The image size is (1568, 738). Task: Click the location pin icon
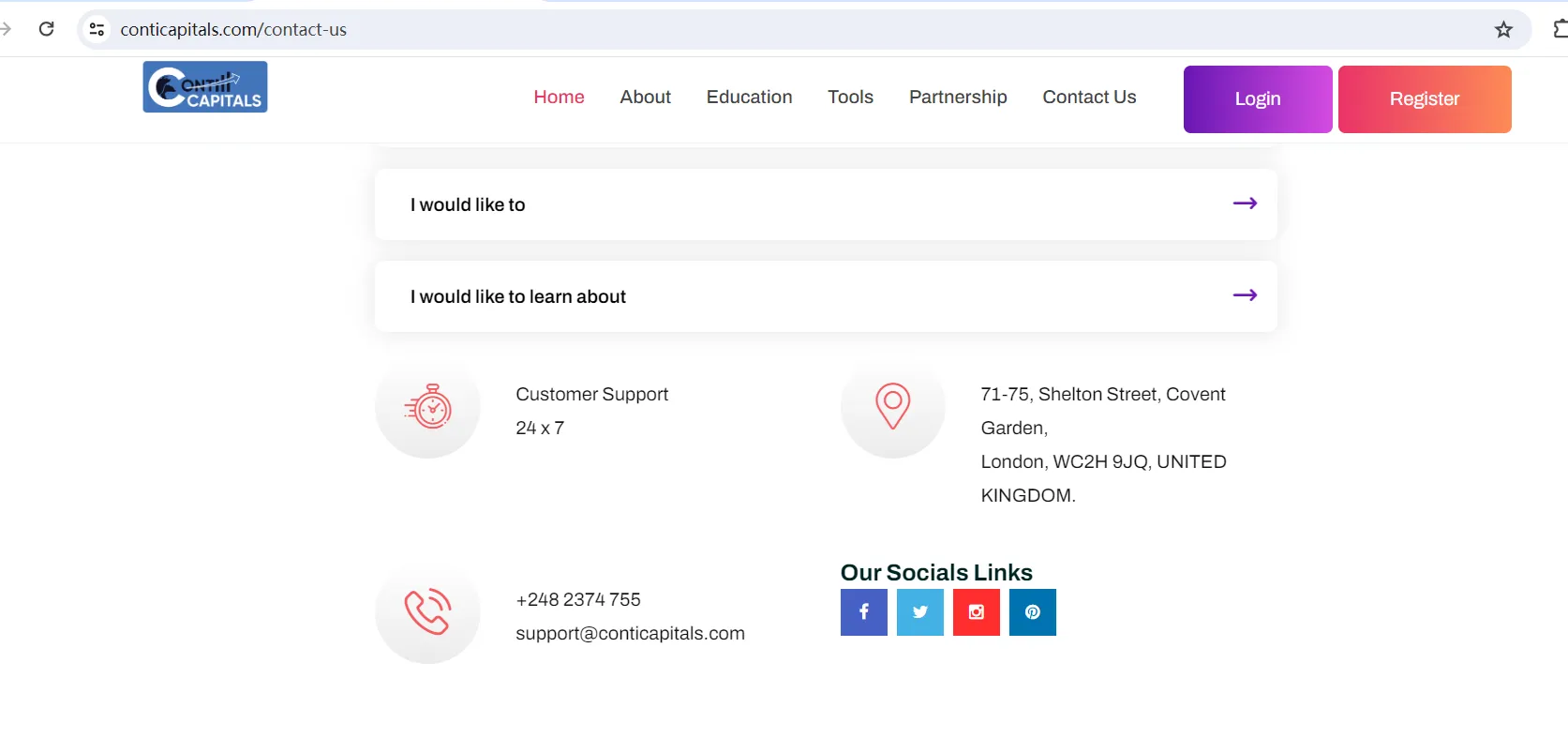click(893, 406)
